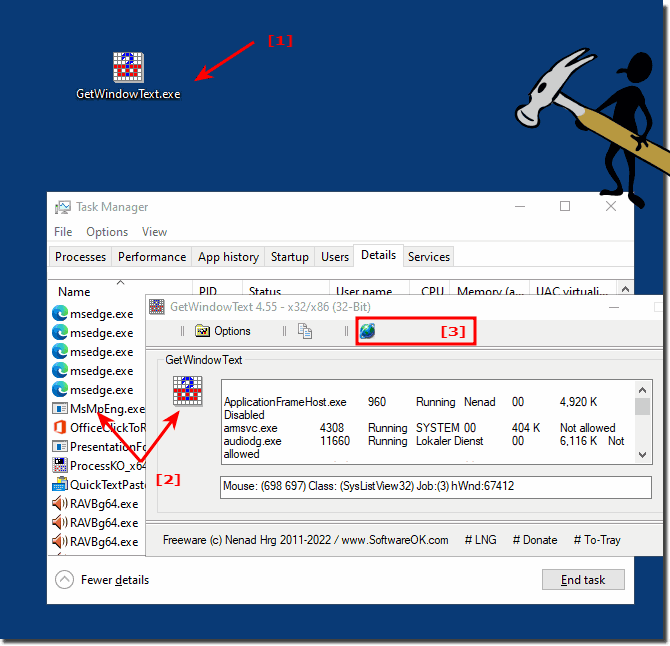This screenshot has height=646, width=670.
Task: Click the PresentationFontCache process icon
Action: tap(60, 447)
